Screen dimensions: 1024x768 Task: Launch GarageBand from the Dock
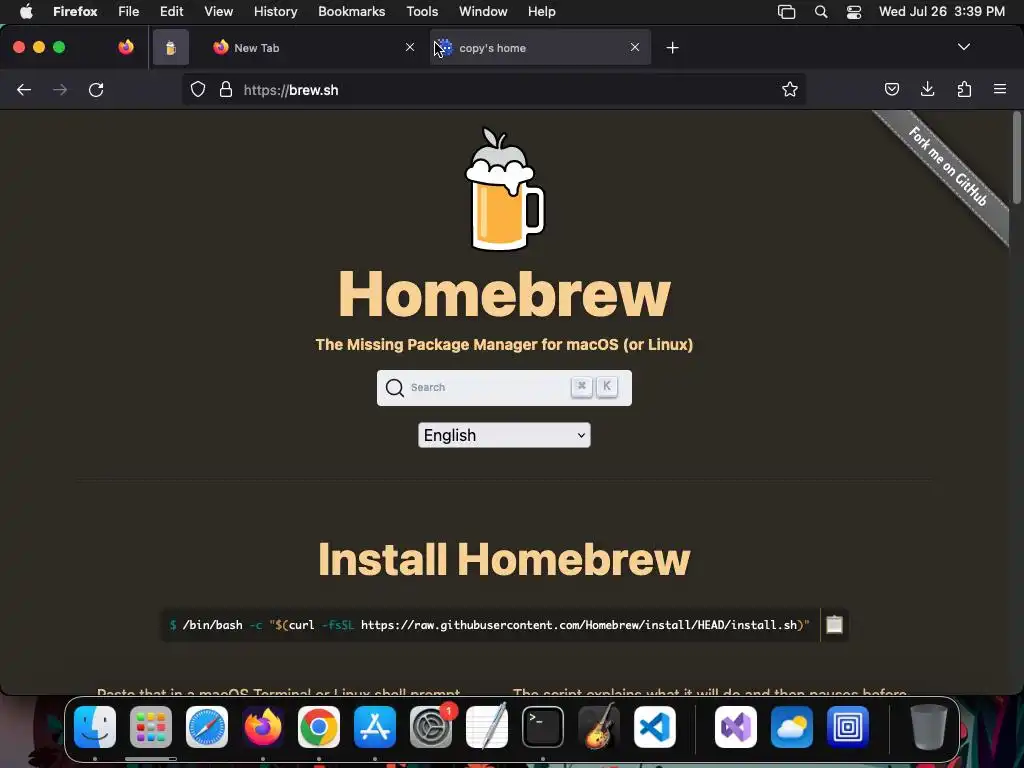(599, 727)
